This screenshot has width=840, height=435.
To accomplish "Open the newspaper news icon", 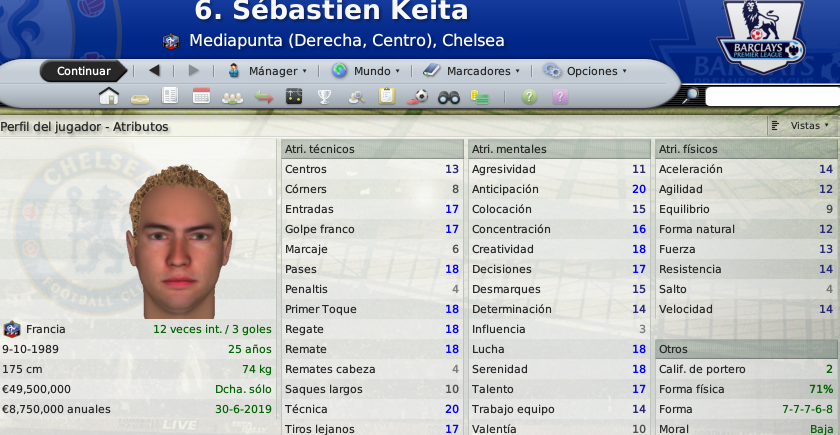I will pyautogui.click(x=170, y=97).
